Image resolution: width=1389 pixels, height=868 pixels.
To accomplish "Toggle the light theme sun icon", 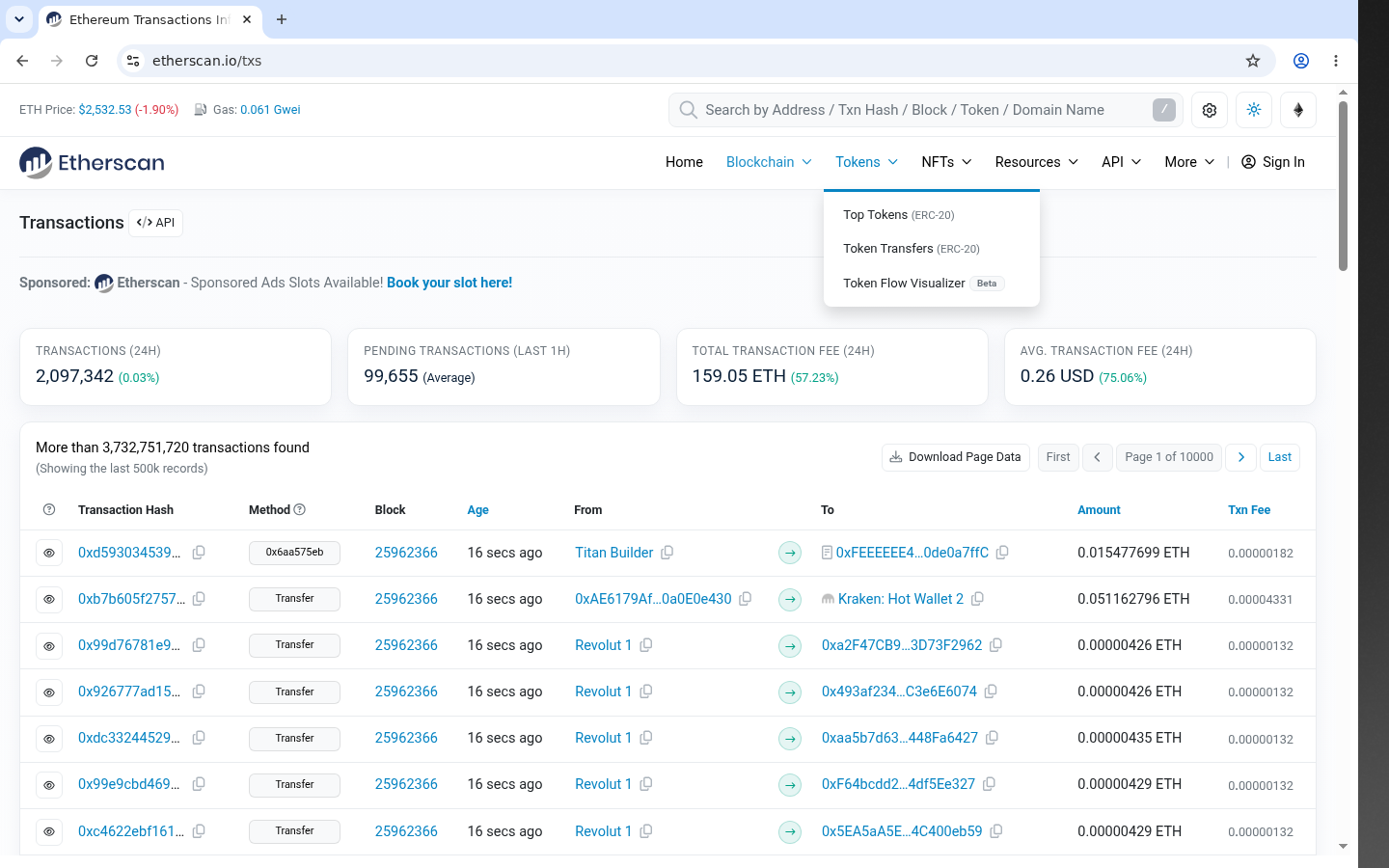I will coord(1254,110).
